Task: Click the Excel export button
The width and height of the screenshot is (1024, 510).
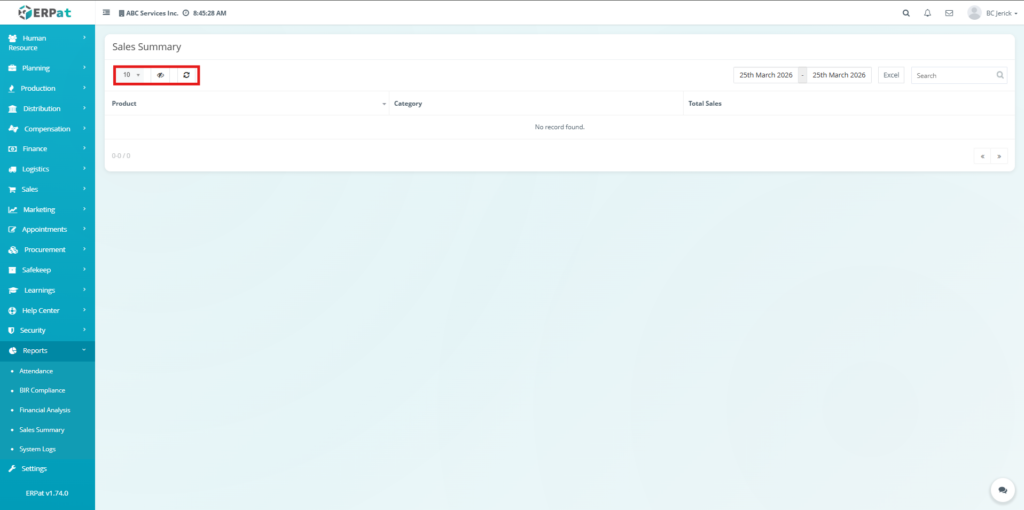Action: (891, 75)
